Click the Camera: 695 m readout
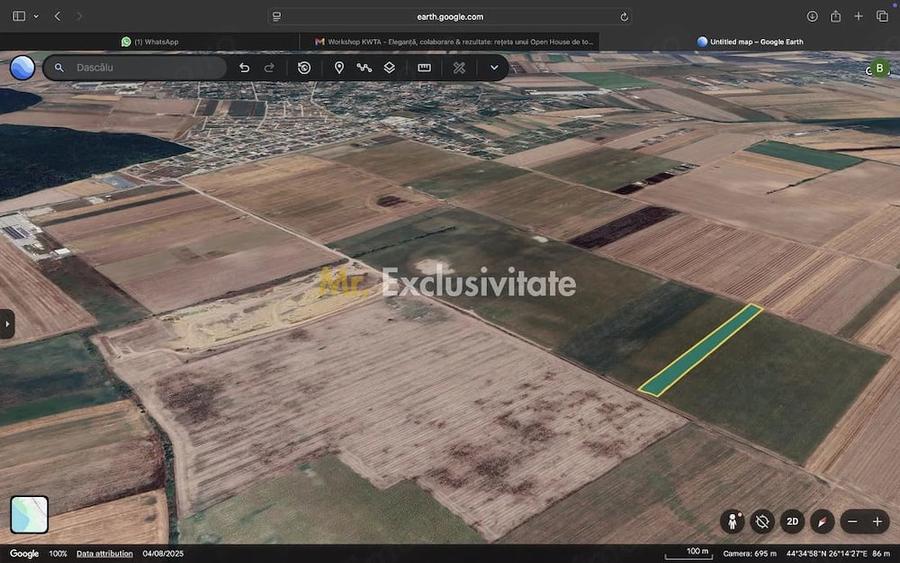The width and height of the screenshot is (900, 563). pos(750,554)
